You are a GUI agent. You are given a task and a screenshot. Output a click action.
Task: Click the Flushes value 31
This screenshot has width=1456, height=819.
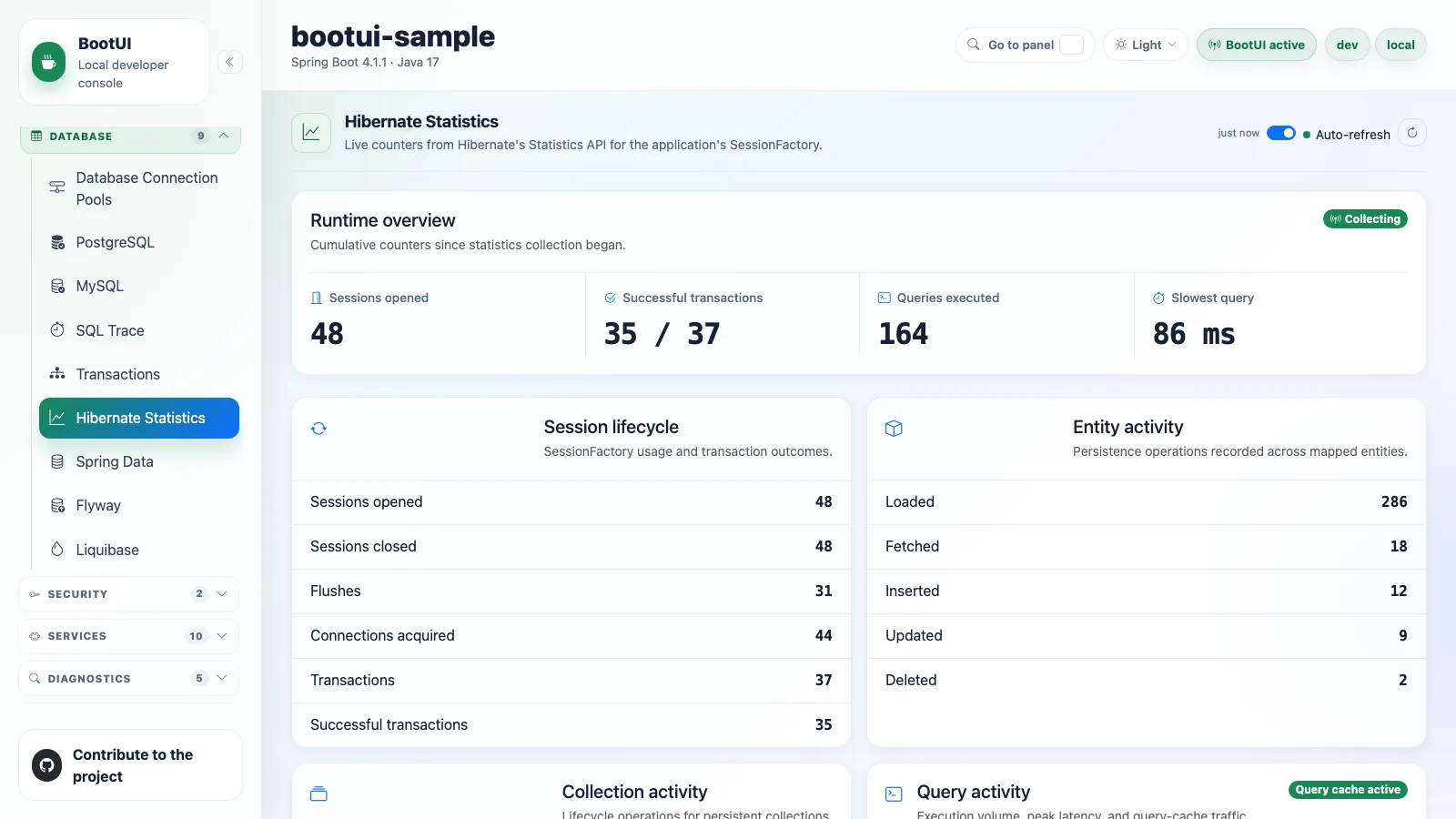(824, 591)
